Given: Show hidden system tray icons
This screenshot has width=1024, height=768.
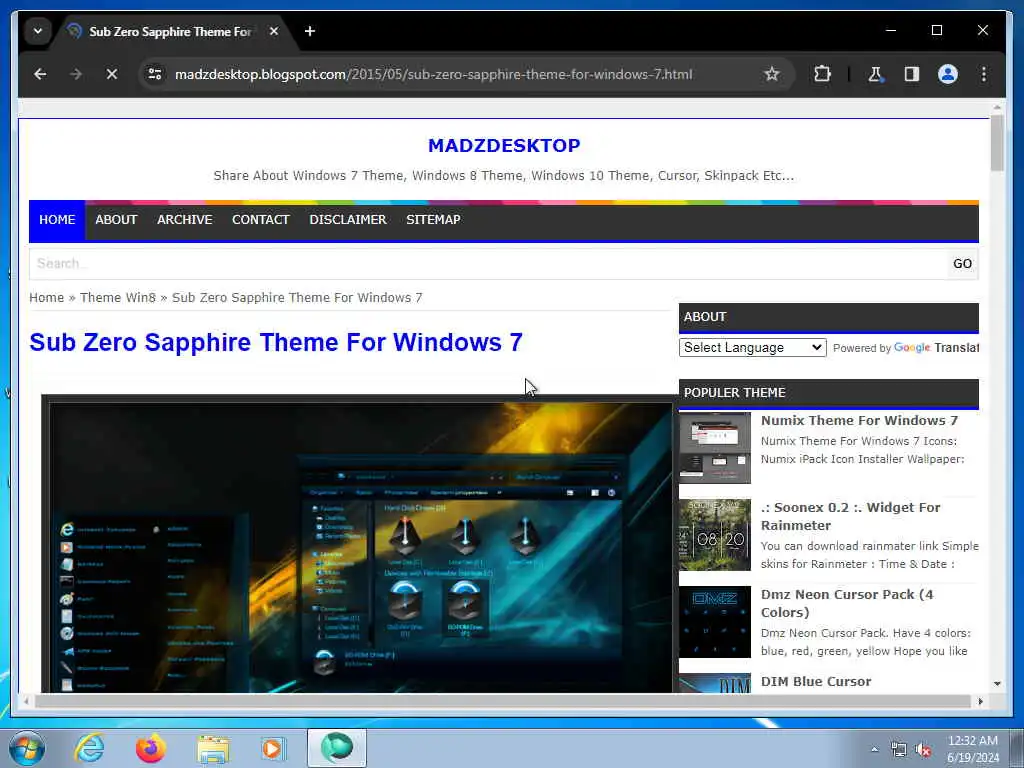Looking at the screenshot, I should pyautogui.click(x=874, y=749).
